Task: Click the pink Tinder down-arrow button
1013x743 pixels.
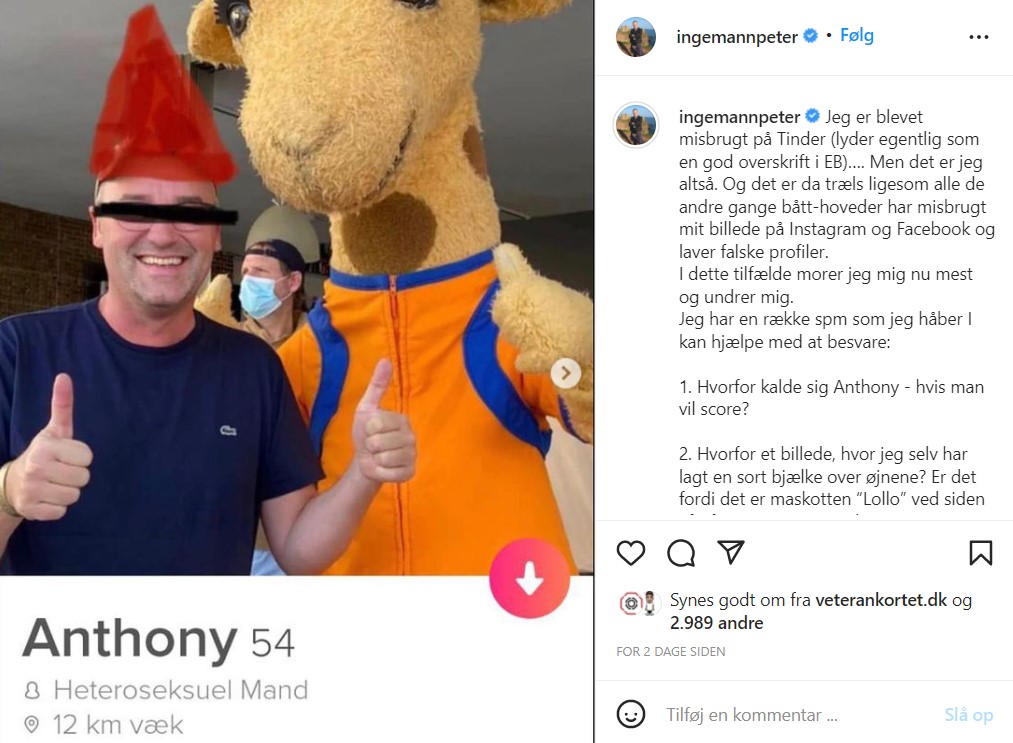Action: 529,578
